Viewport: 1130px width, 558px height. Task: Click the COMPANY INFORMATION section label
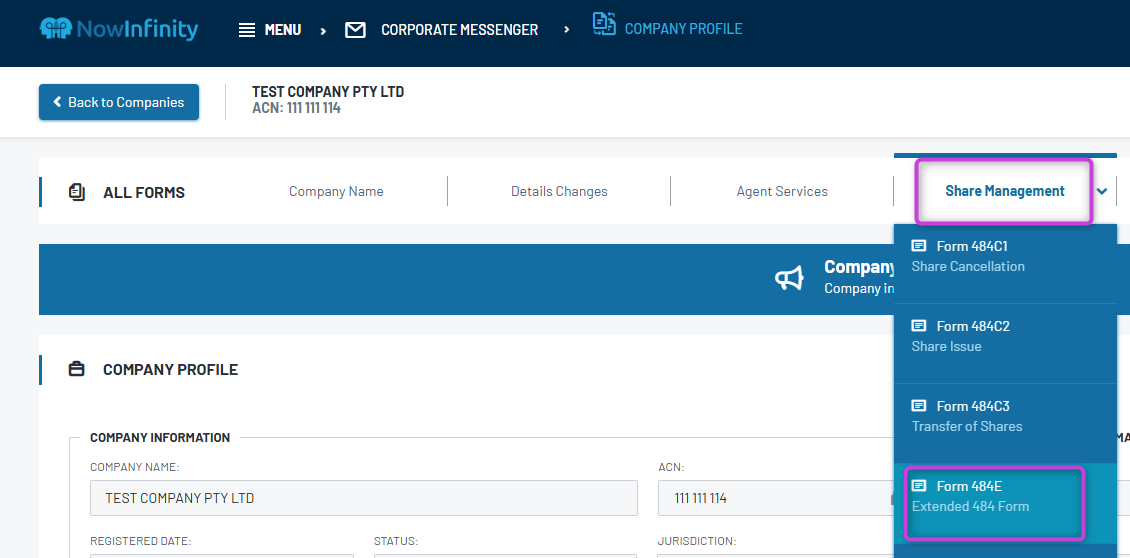(160, 438)
